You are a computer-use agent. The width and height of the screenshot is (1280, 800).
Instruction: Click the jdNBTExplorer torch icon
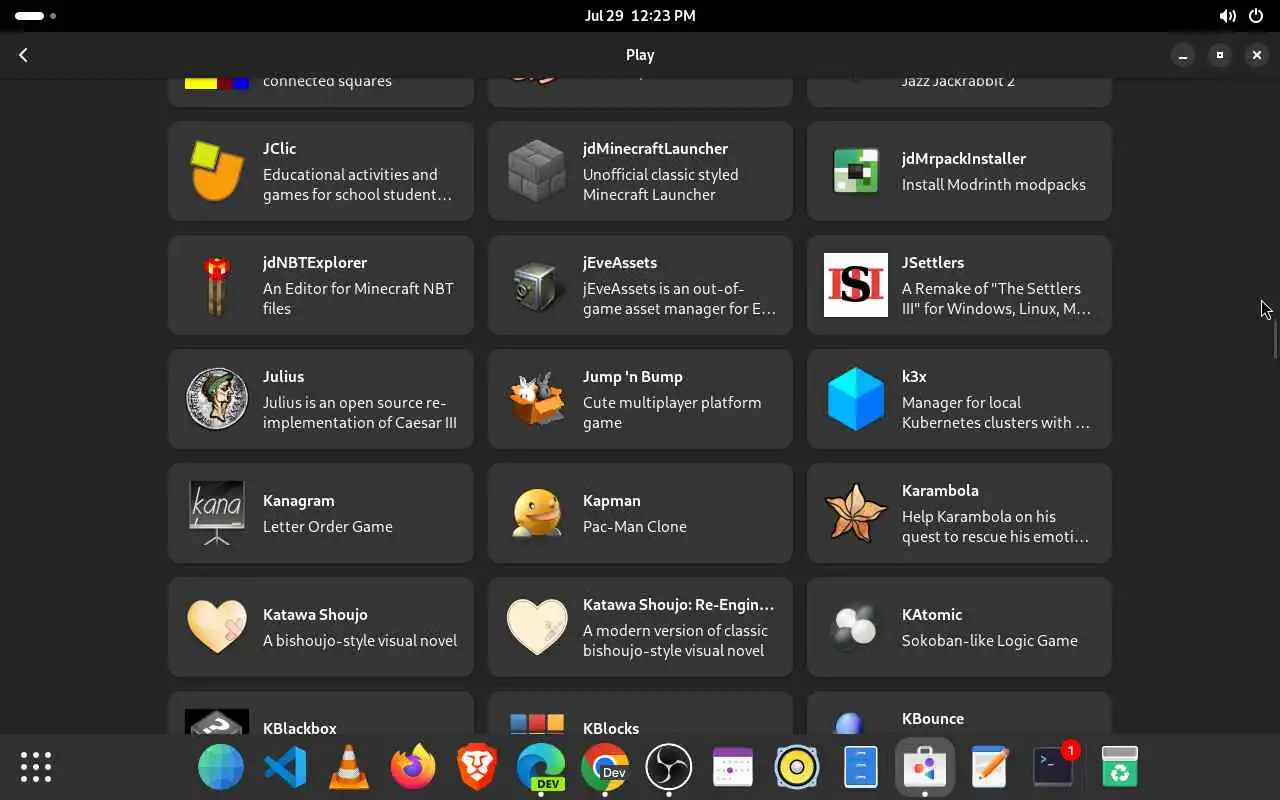(x=216, y=285)
